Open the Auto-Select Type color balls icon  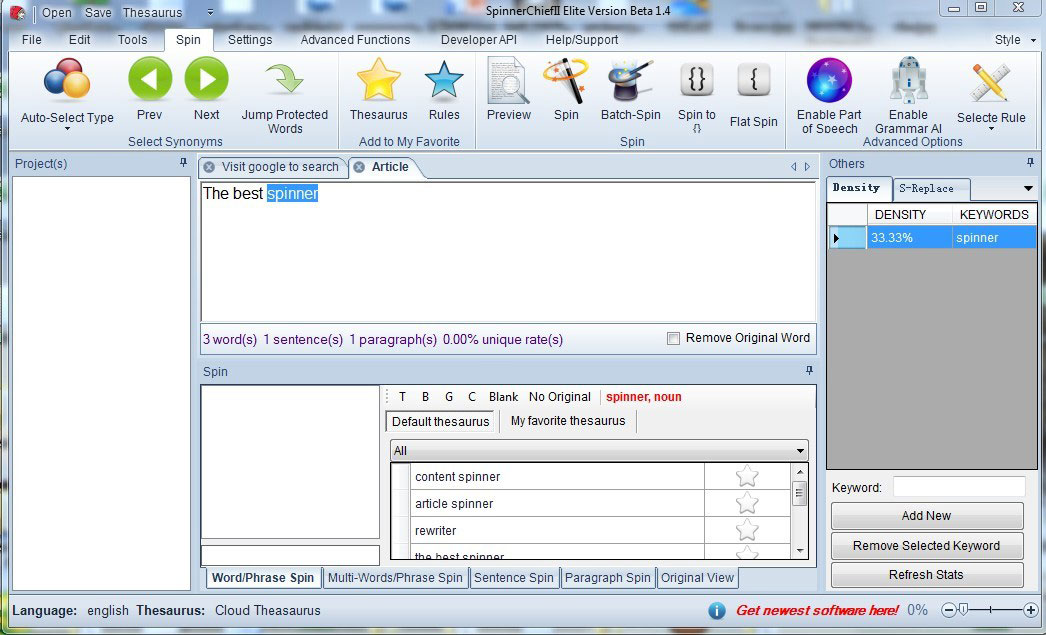pos(67,79)
